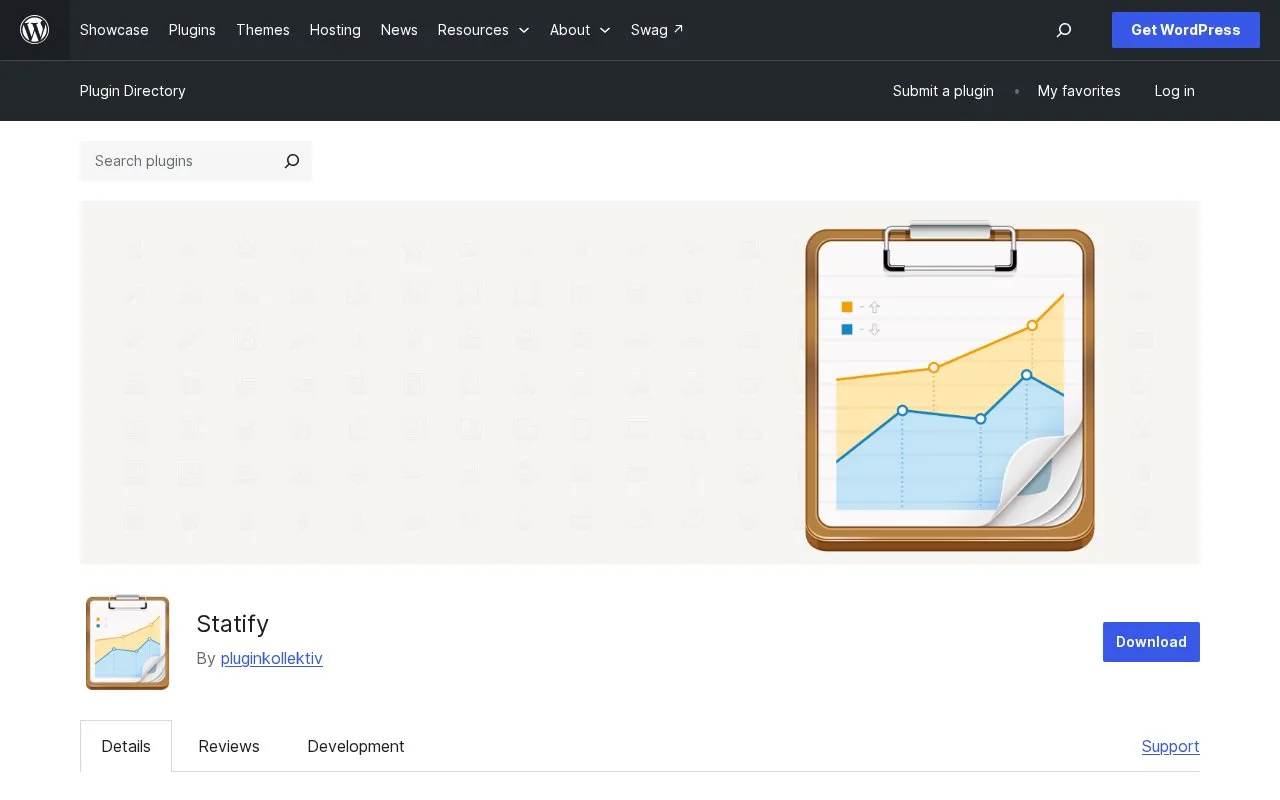The height and width of the screenshot is (800, 1280).
Task: Click the Statify banner image
Action: (x=640, y=382)
